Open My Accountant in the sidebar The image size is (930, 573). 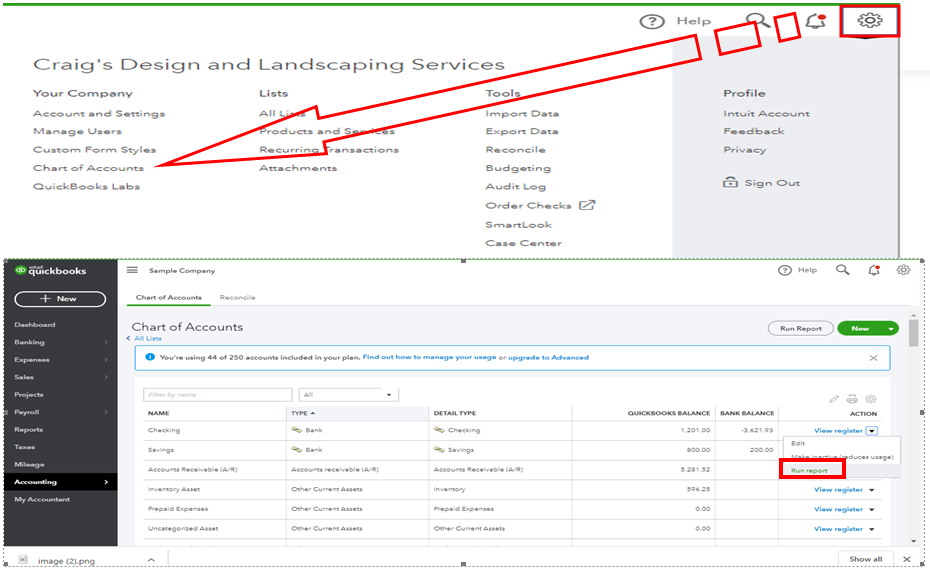[x=42, y=499]
